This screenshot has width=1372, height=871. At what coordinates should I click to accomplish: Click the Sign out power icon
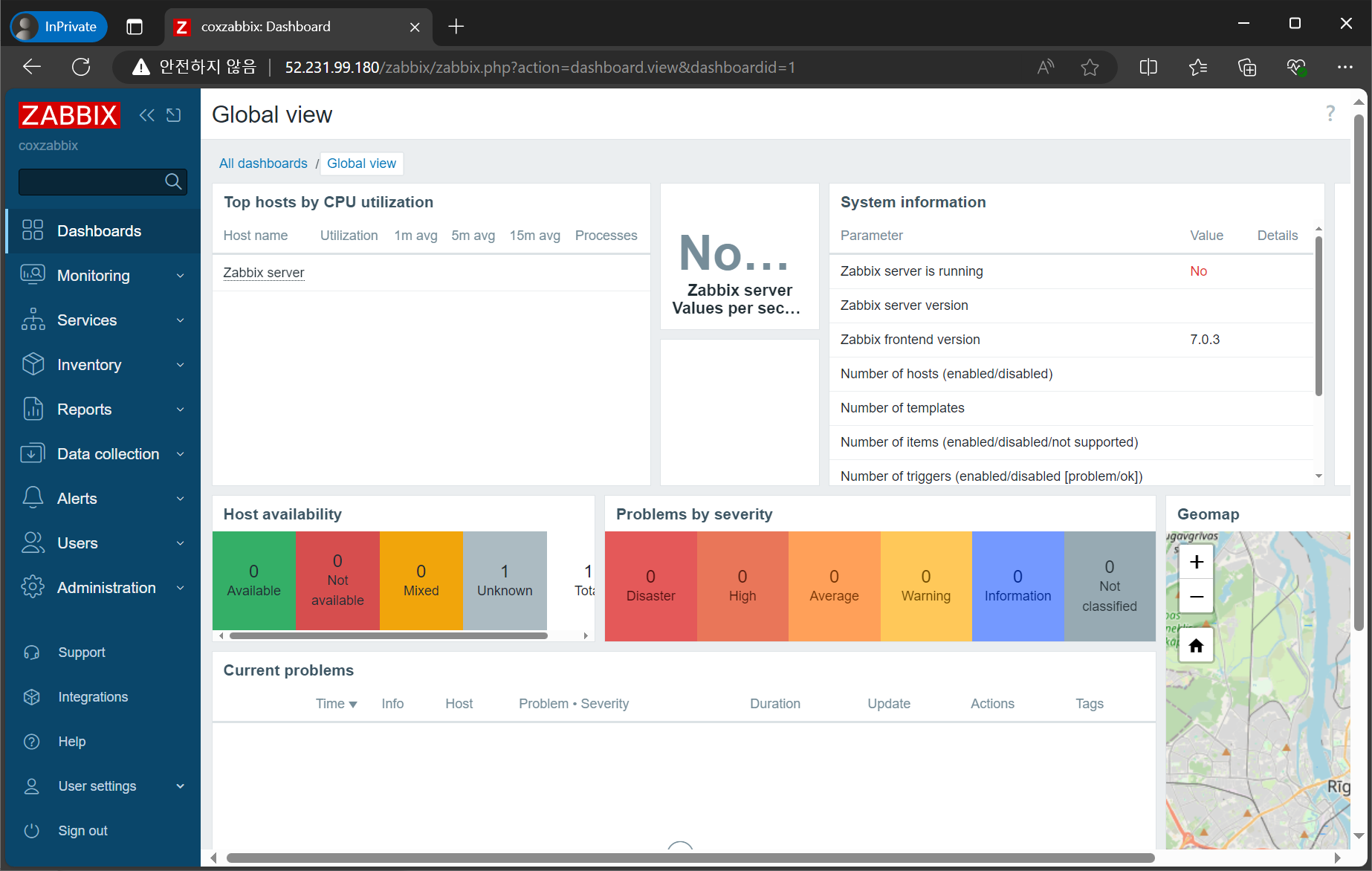pyautogui.click(x=32, y=831)
